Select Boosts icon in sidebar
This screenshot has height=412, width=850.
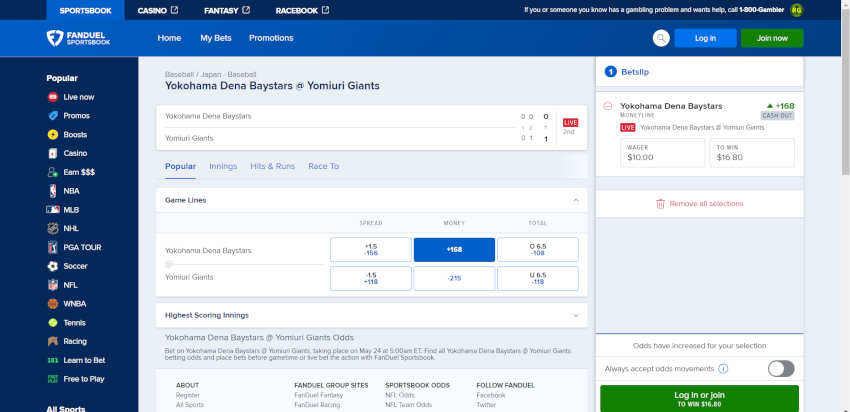tap(53, 134)
